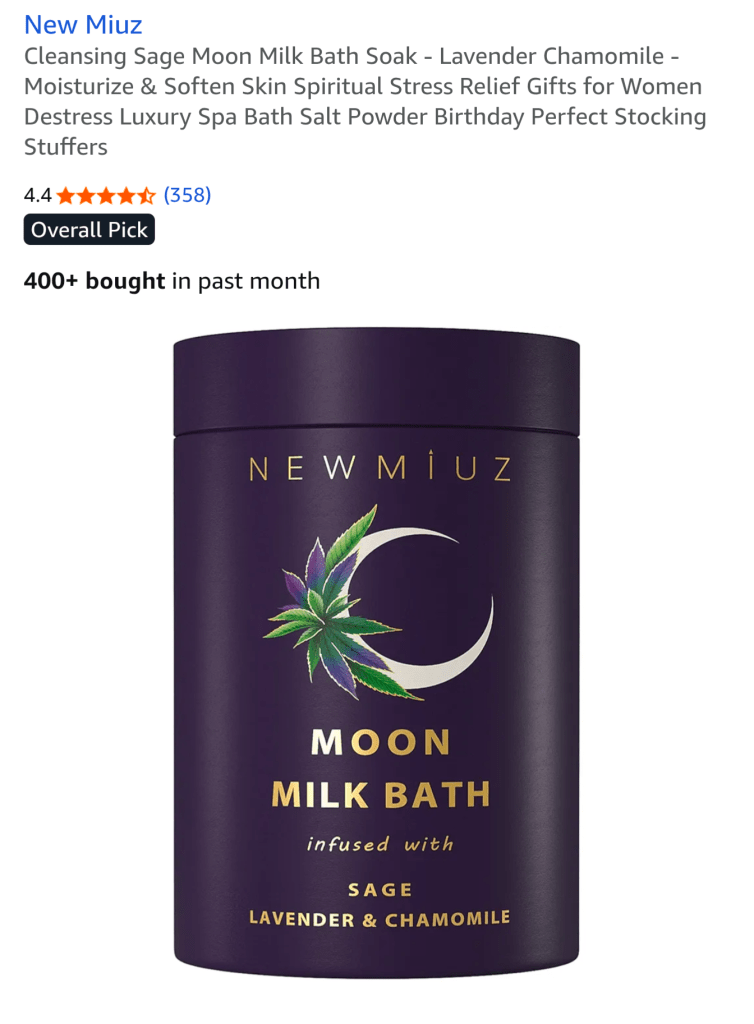Click the NEWMIUZ logo on the jar

pos(380,466)
